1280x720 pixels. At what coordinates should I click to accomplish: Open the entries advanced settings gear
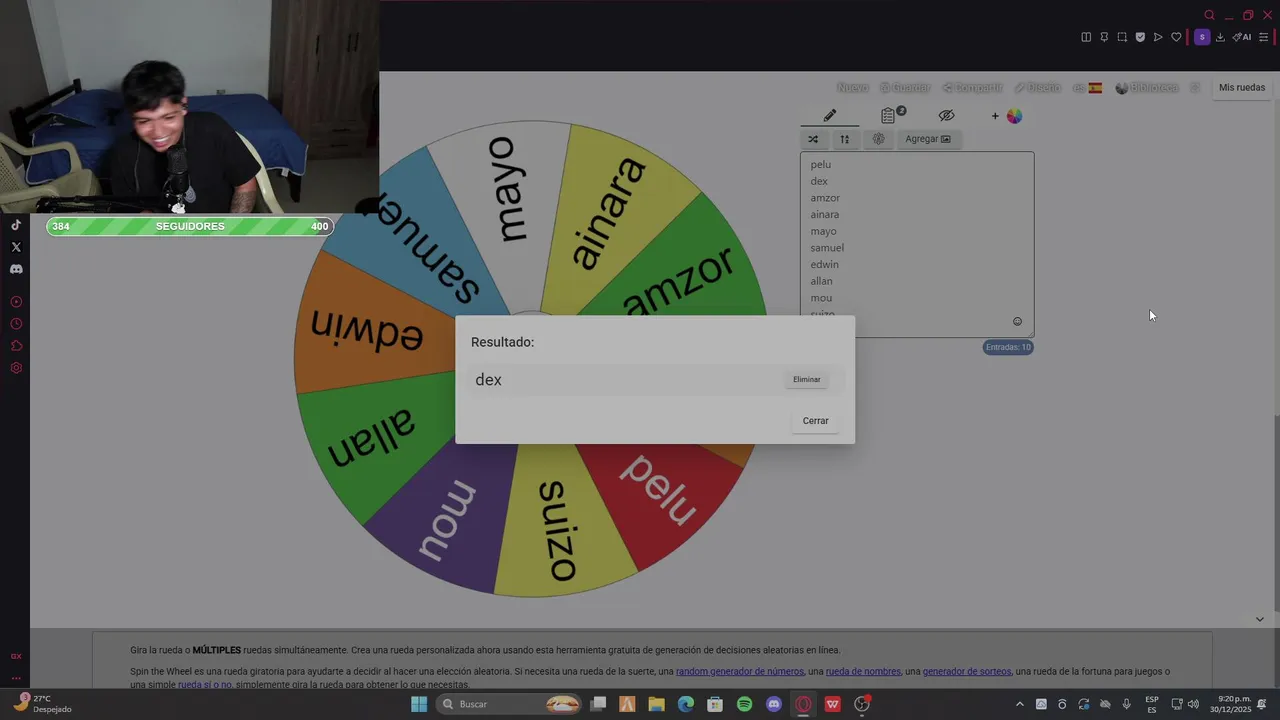click(x=878, y=139)
